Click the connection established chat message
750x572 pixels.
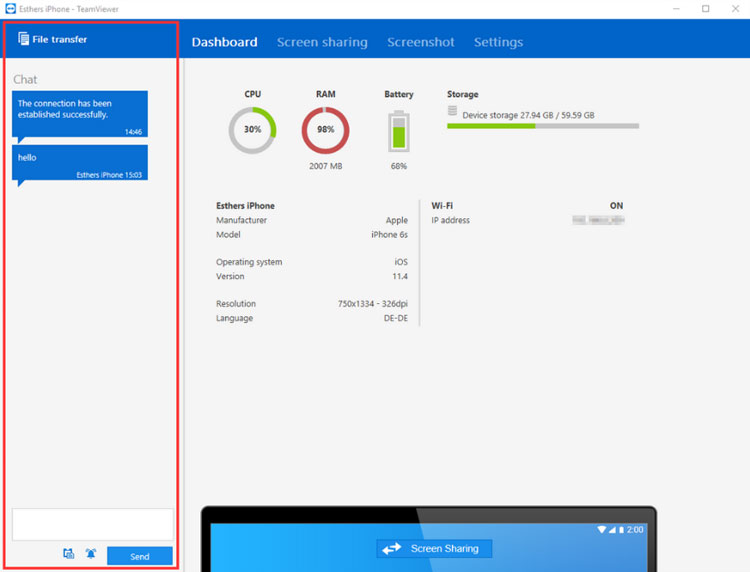click(80, 113)
